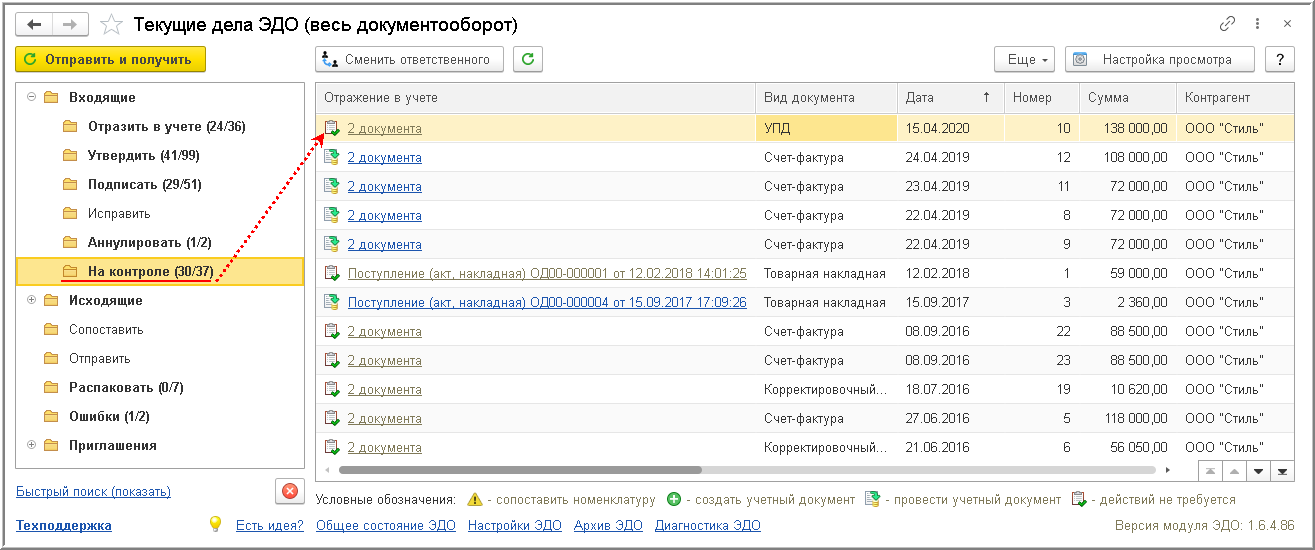Add this page to favorites star

(112, 24)
